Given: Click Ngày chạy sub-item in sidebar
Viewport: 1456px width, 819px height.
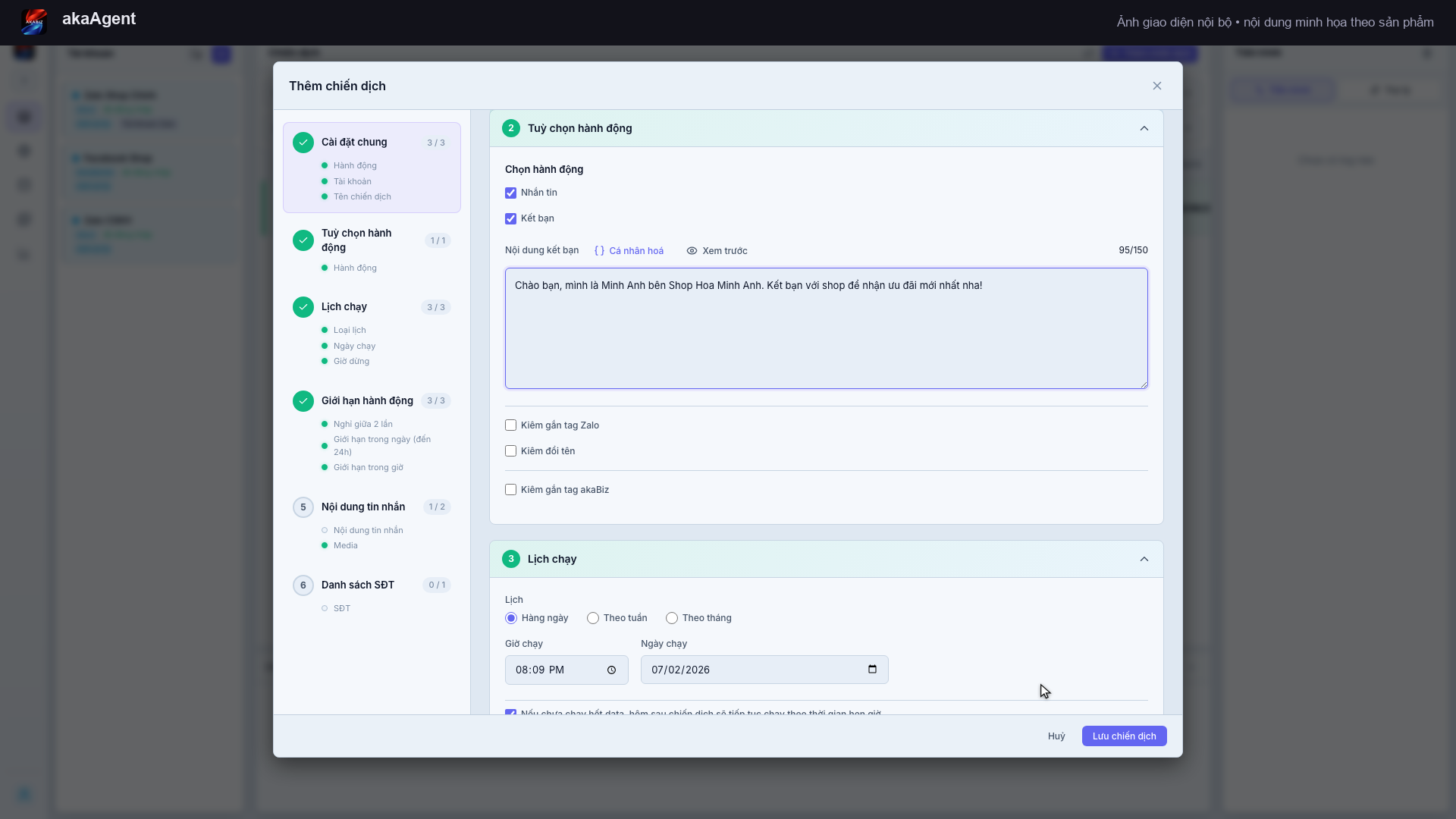Looking at the screenshot, I should [354, 347].
